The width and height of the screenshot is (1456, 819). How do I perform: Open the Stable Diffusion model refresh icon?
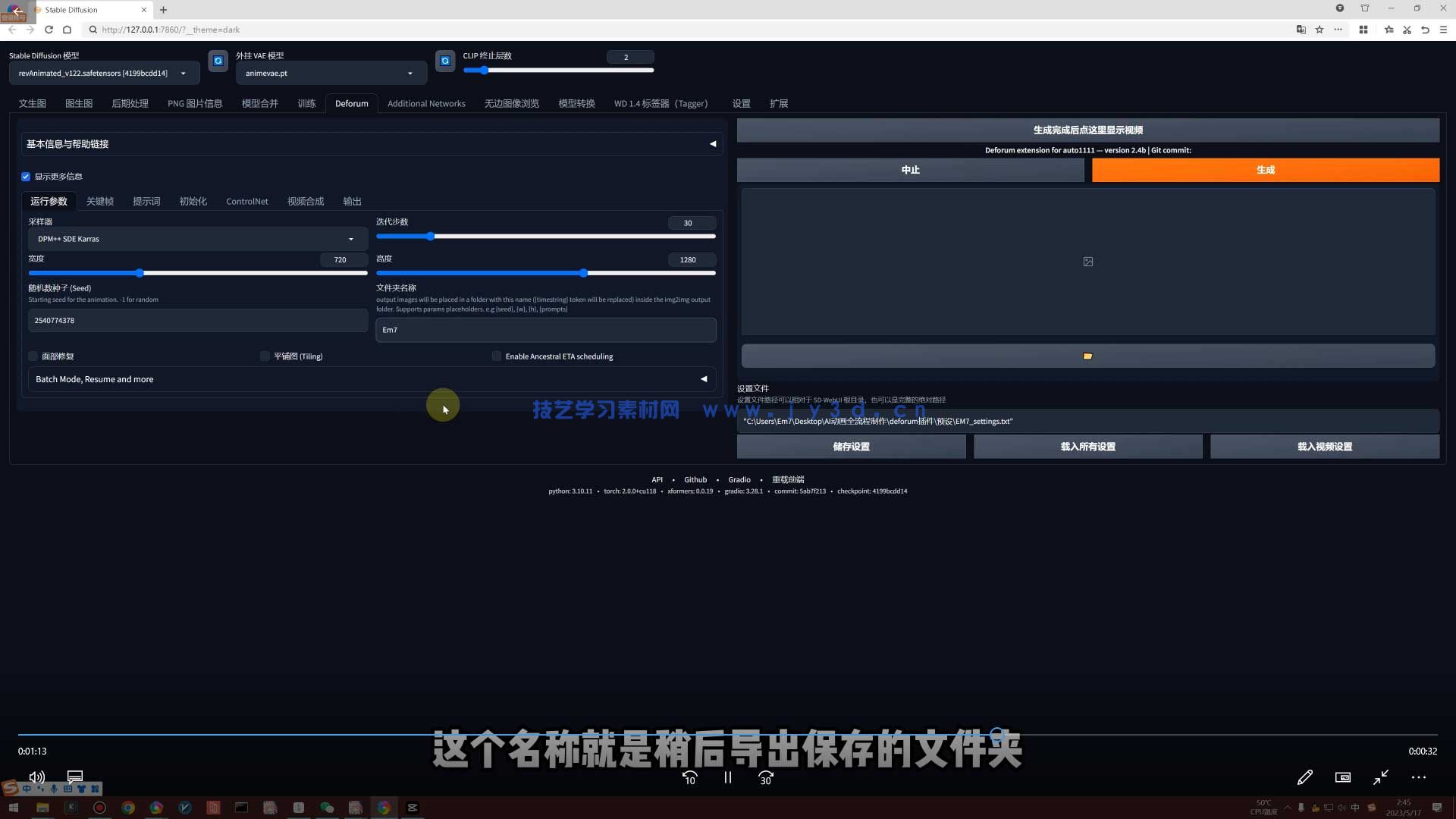(218, 61)
